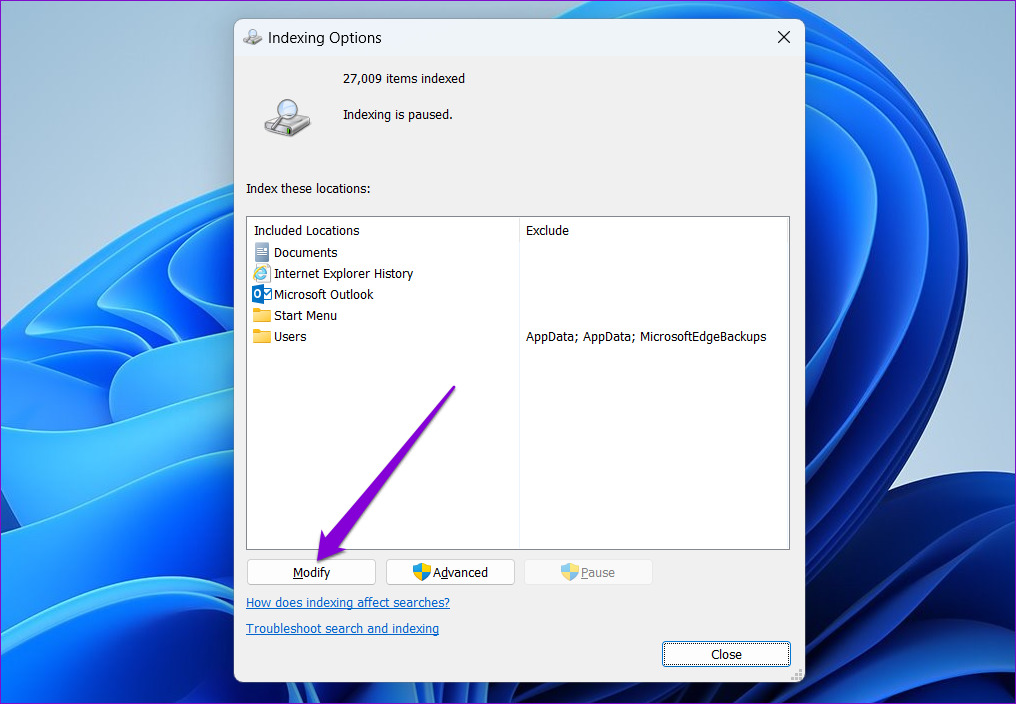Click the Documents location icon

pos(262,252)
